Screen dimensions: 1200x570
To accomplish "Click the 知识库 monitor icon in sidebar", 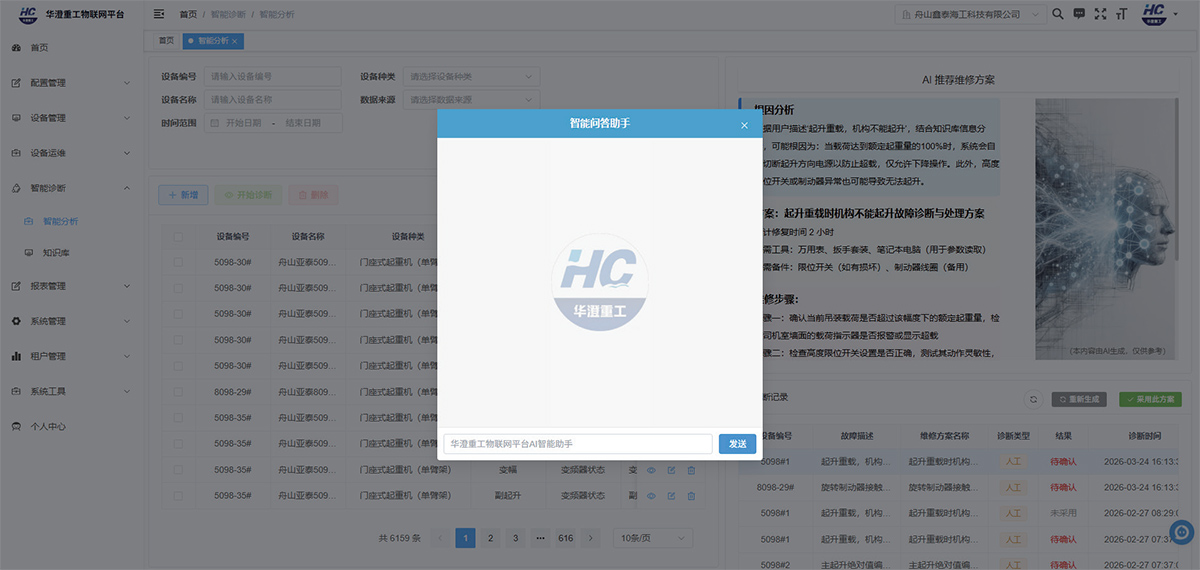I will pyautogui.click(x=29, y=253).
